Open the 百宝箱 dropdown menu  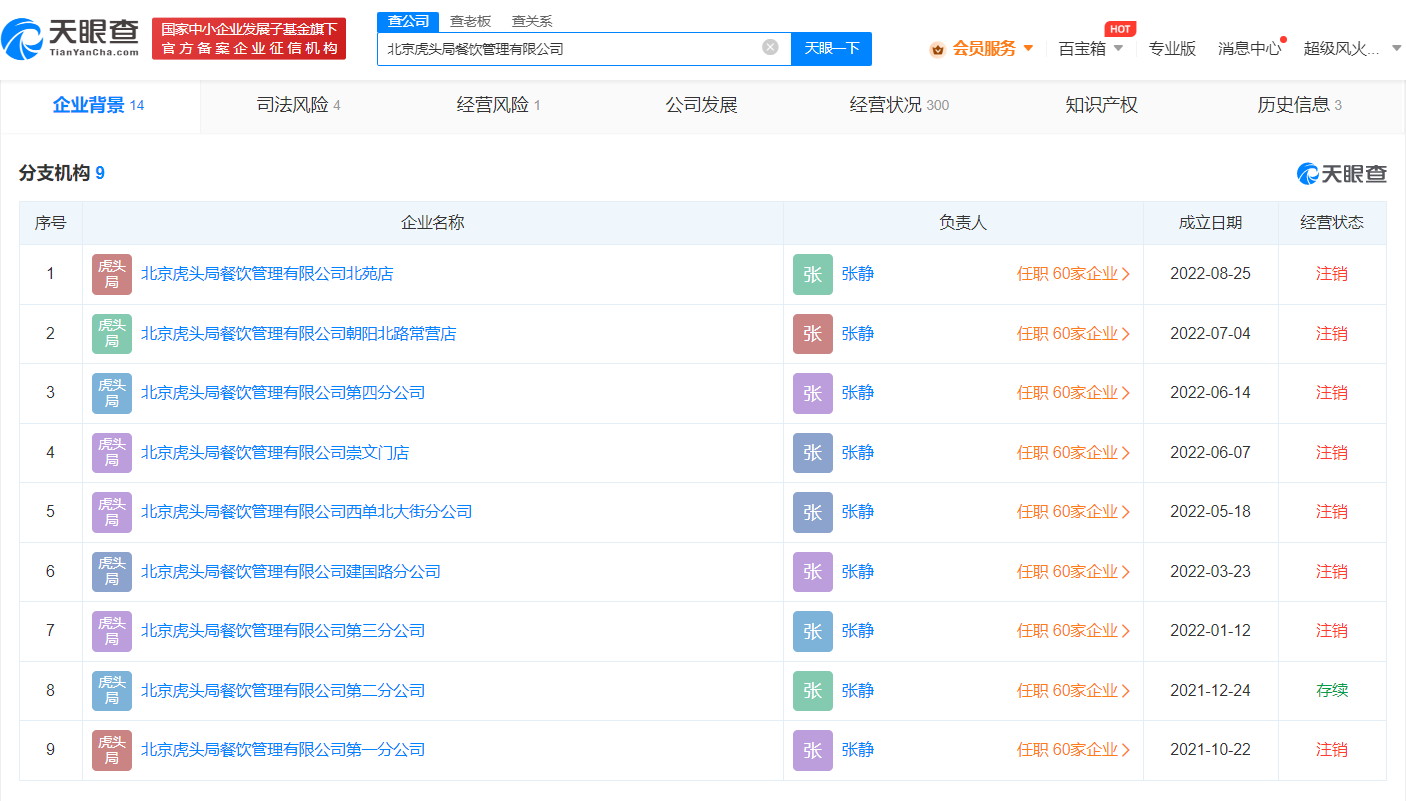click(1088, 47)
